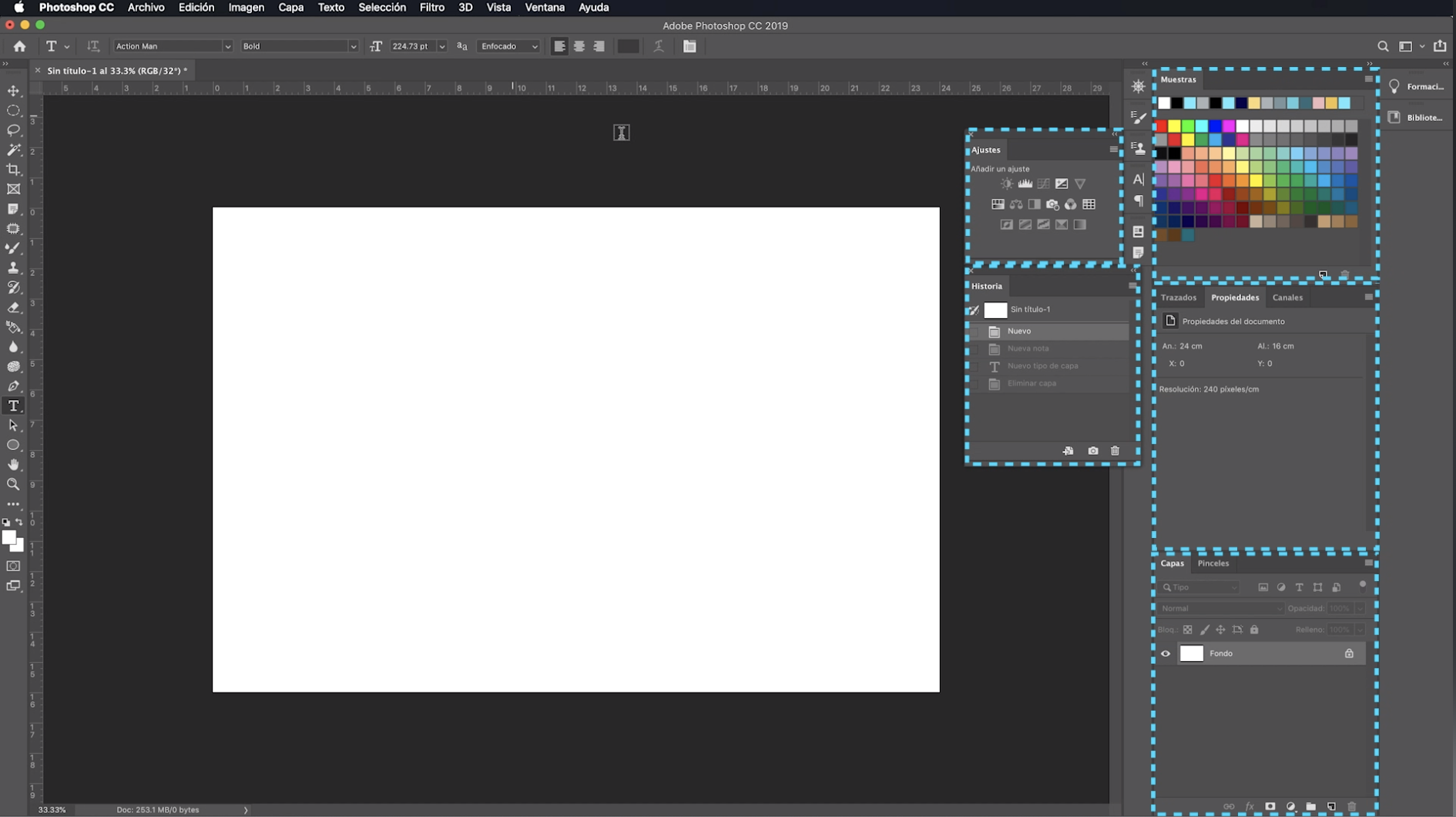This screenshot has height=817, width=1456.
Task: Select the Frame tool
Action: (x=13, y=189)
